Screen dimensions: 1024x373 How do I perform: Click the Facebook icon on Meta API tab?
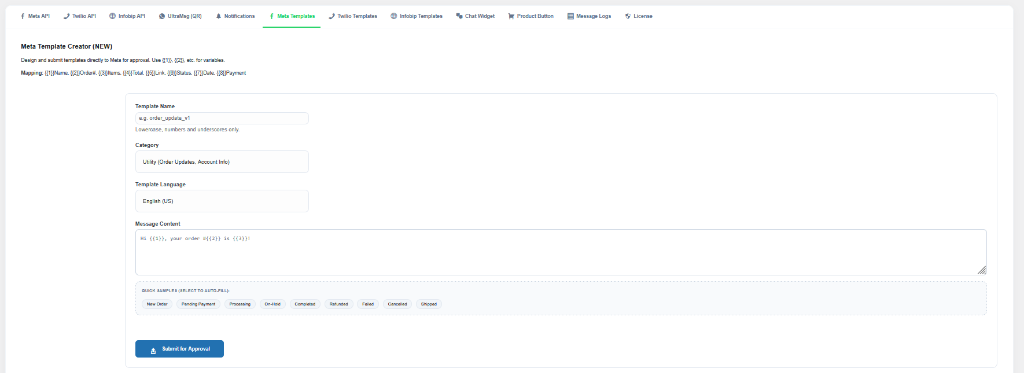tap(23, 16)
